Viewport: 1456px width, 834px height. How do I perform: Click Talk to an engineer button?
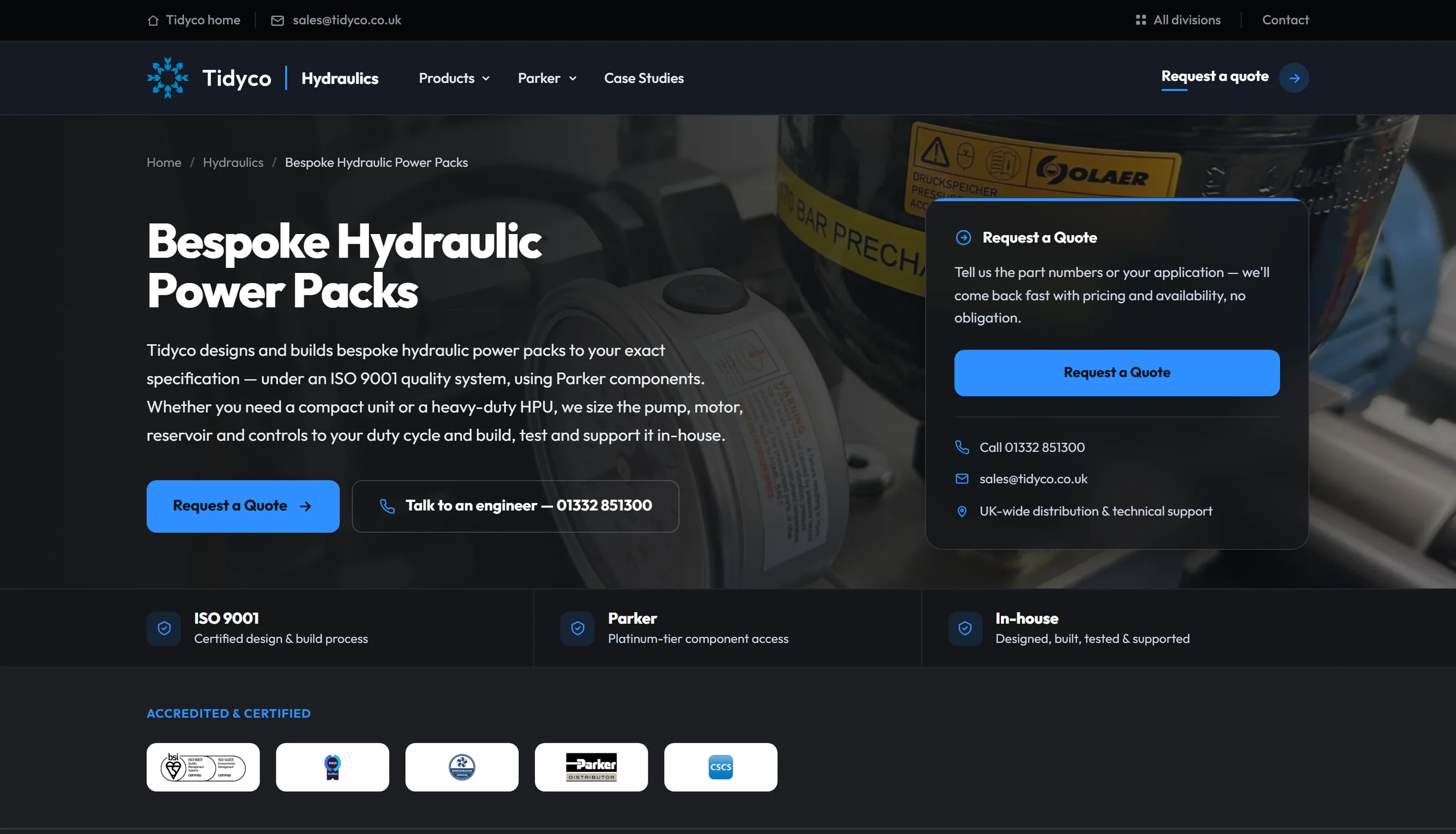(x=516, y=507)
